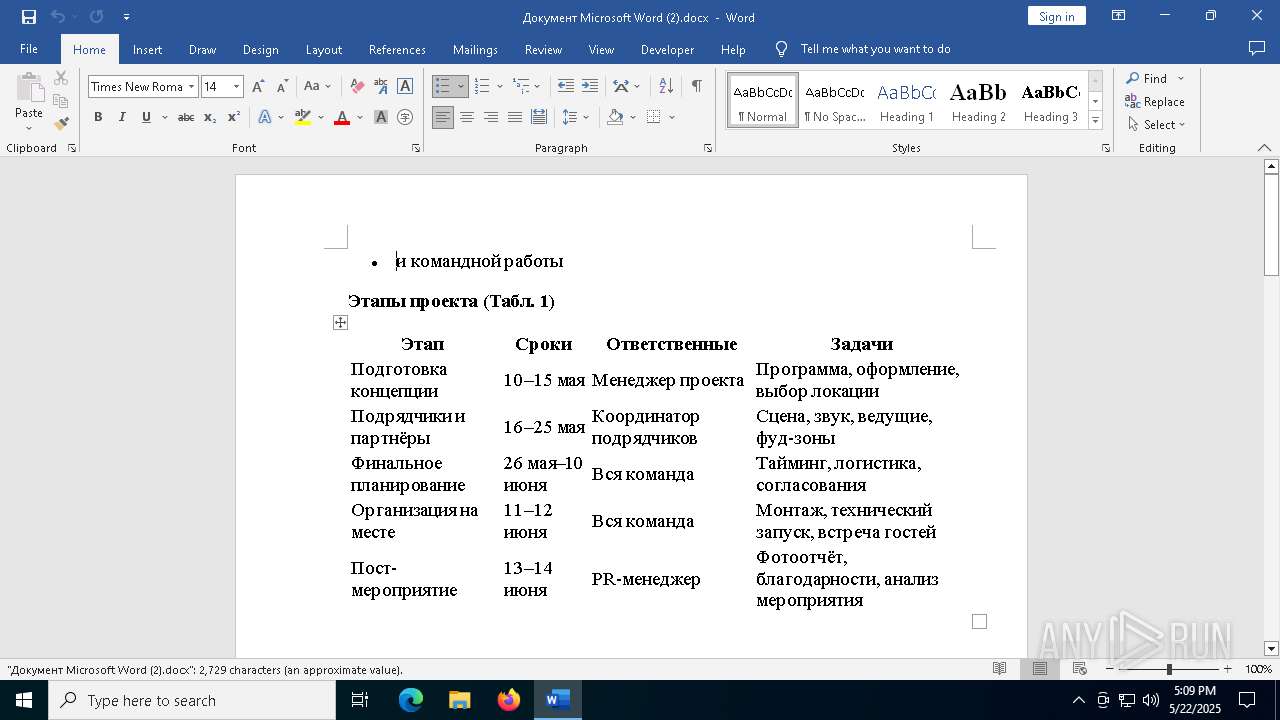The width and height of the screenshot is (1280, 720).
Task: Decrease indent of the paragraph
Action: point(566,87)
